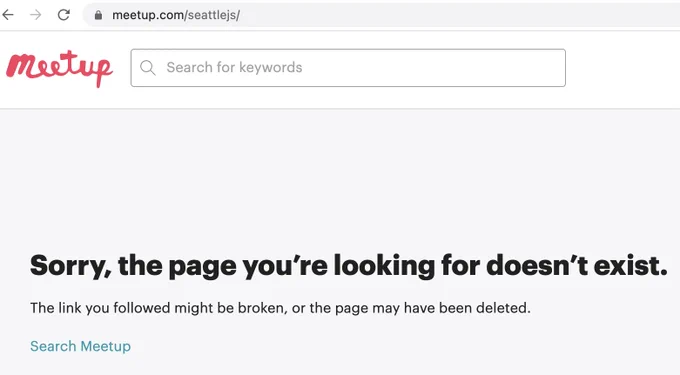
Task: Click the "link you followed might be broken" text
Action: coord(167,308)
